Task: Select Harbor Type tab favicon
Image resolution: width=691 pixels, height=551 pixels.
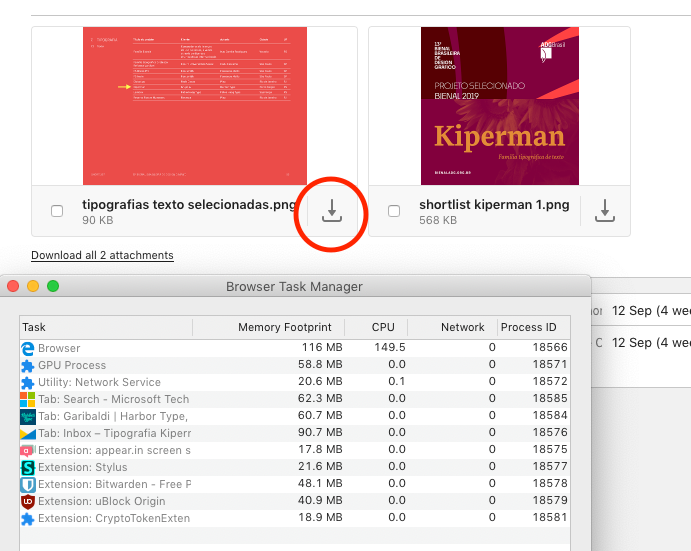Action: (28, 416)
